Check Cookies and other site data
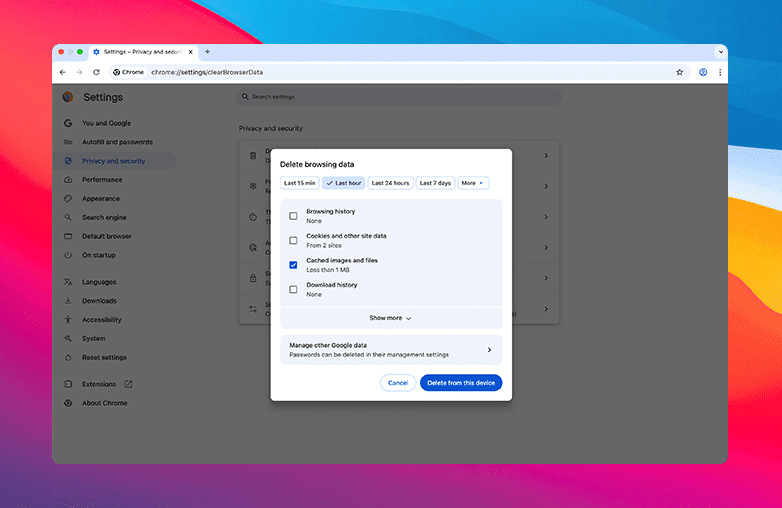 coord(293,240)
